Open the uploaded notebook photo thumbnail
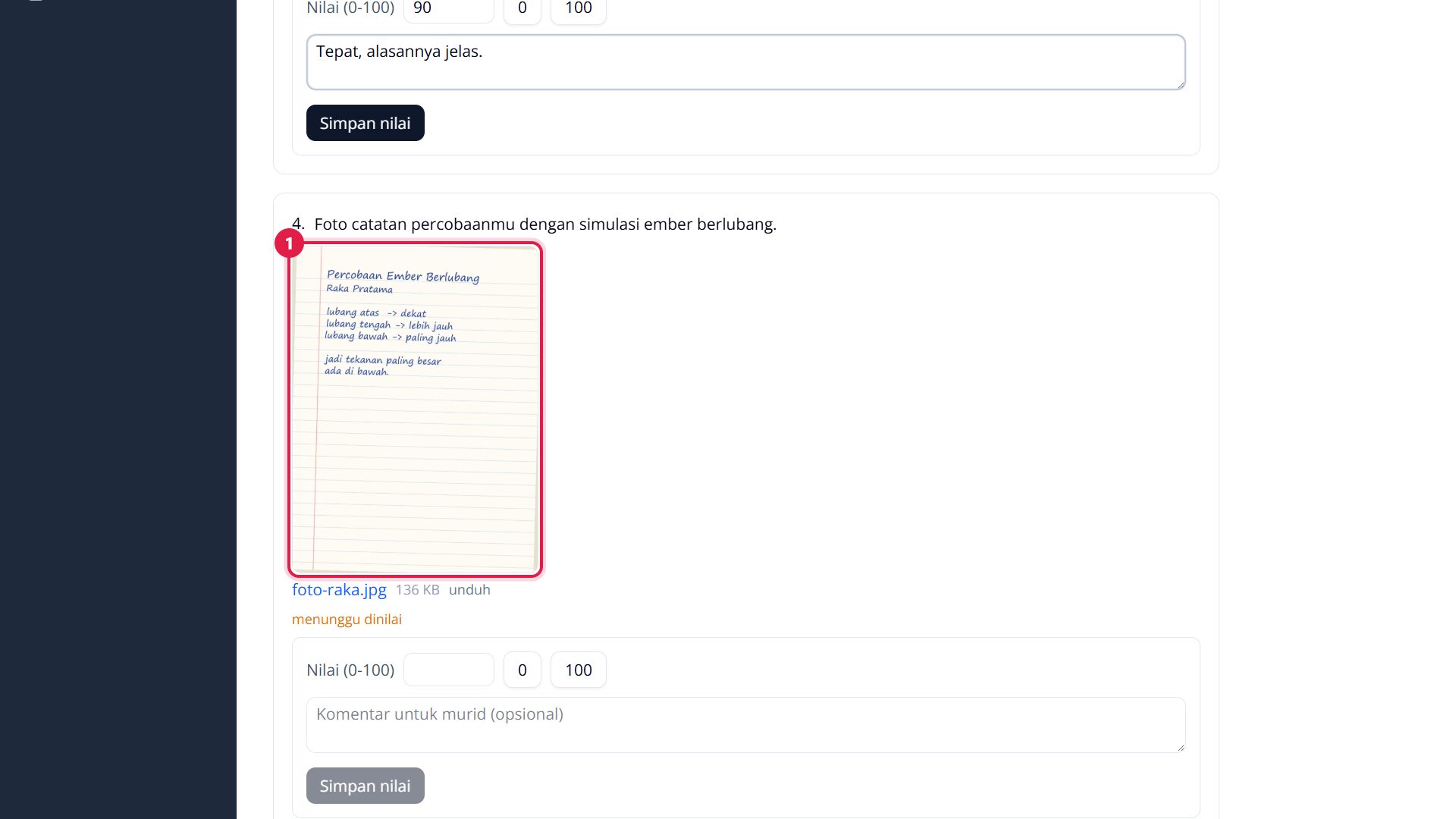Screen dimensions: 1456x819 [x=415, y=409]
